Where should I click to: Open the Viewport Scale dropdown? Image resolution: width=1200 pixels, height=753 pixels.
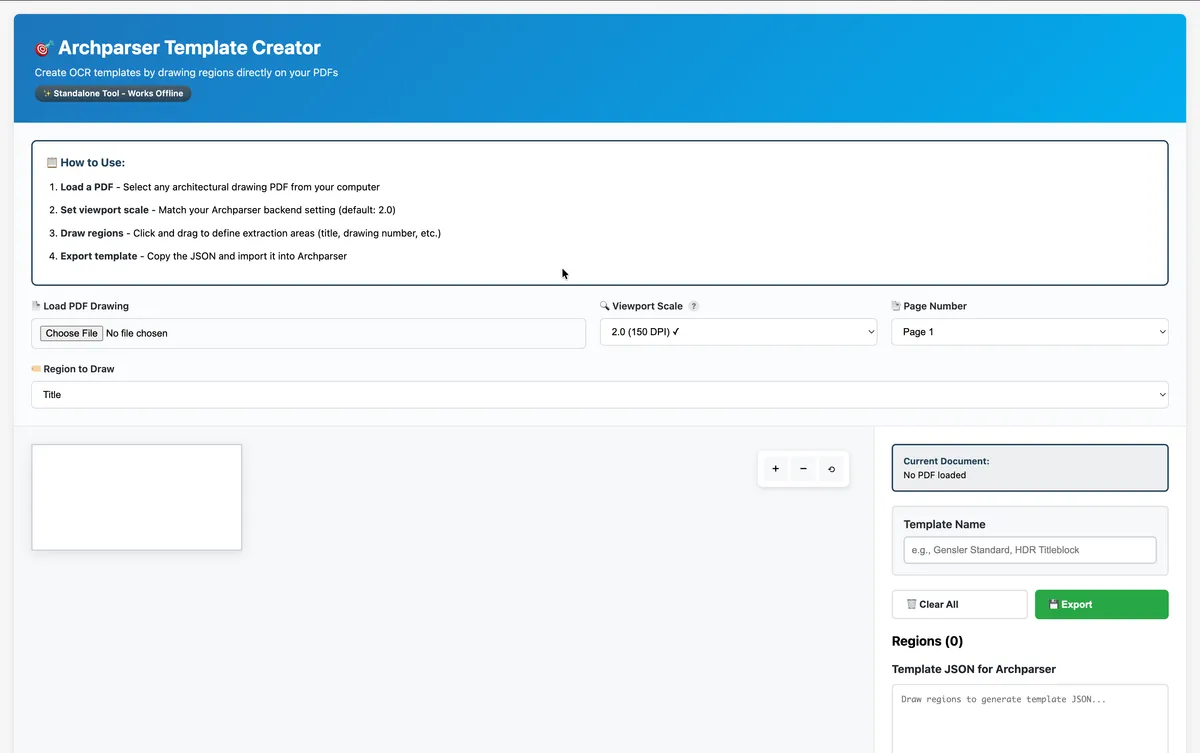pos(738,331)
